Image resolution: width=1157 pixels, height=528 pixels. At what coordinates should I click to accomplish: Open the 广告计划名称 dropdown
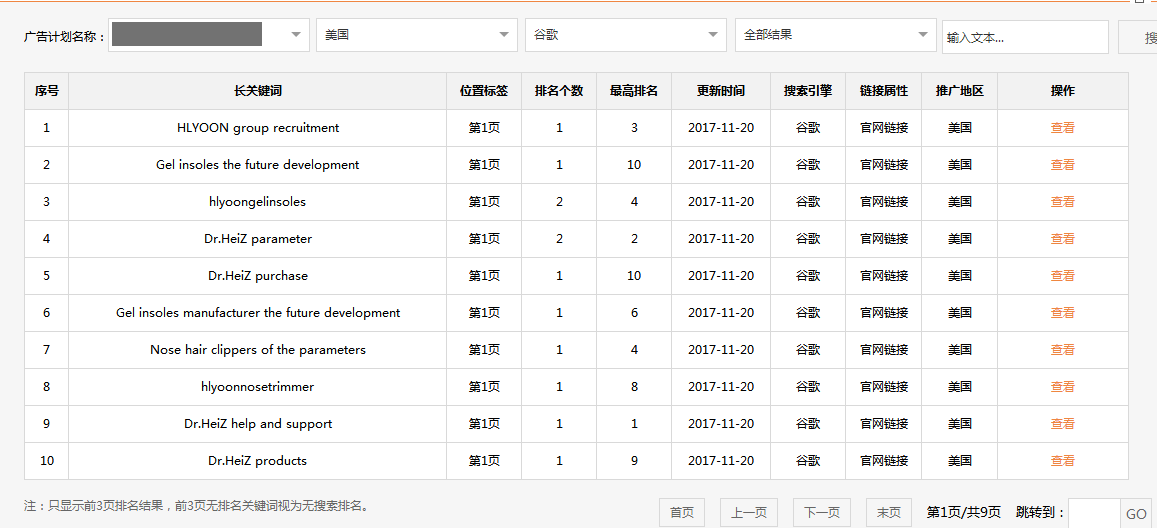(209, 35)
